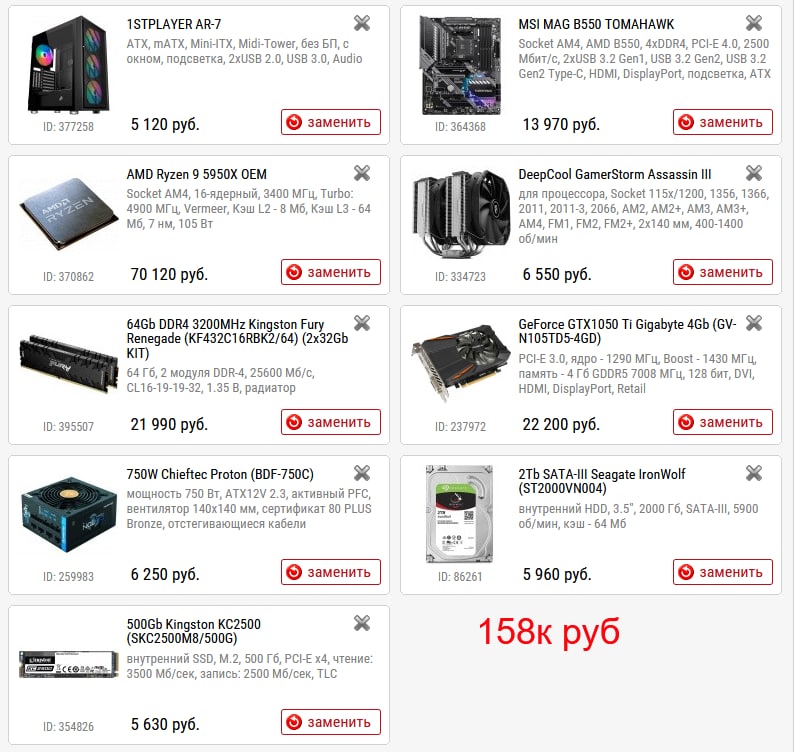This screenshot has width=796, height=752.
Task: Click the refresh icon on the Chieftec replace button
Action: (294, 572)
